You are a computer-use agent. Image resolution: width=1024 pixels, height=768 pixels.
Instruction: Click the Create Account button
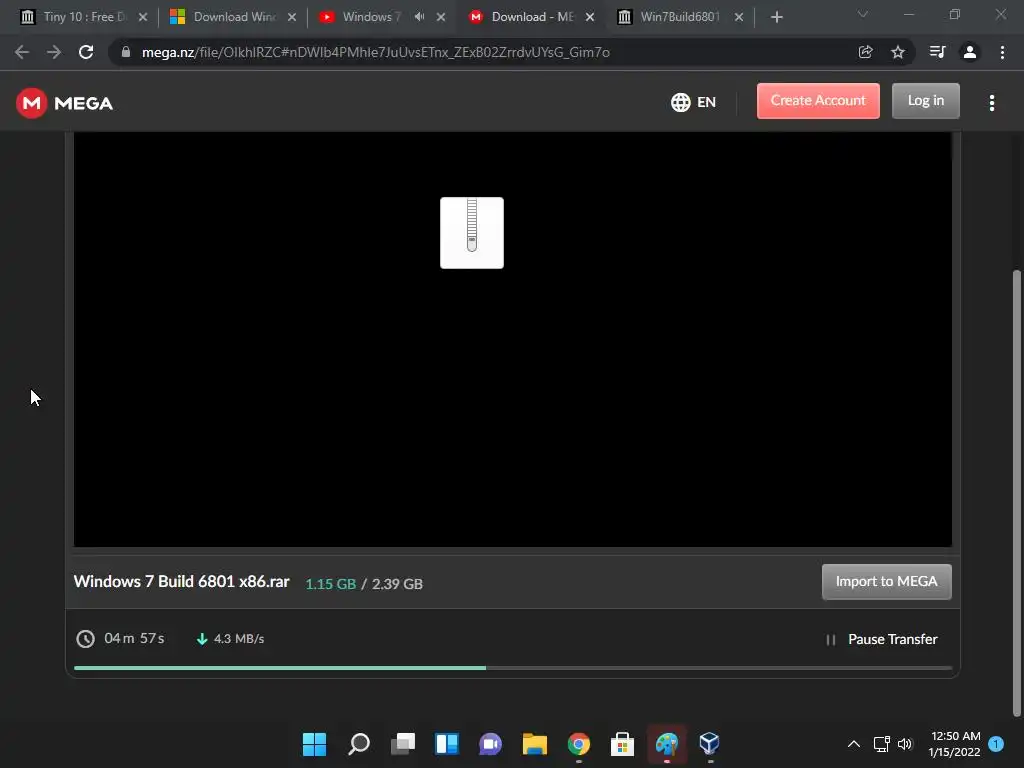818,101
